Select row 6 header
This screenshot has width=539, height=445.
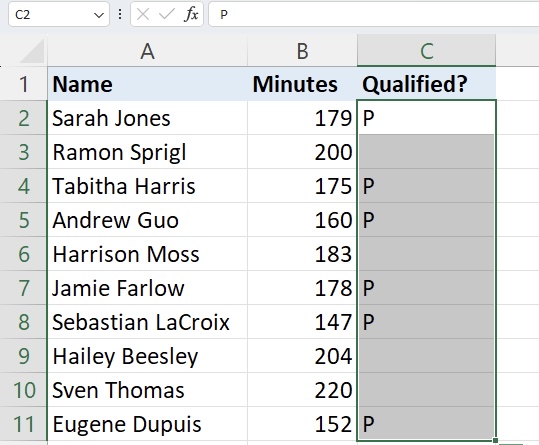point(23,254)
